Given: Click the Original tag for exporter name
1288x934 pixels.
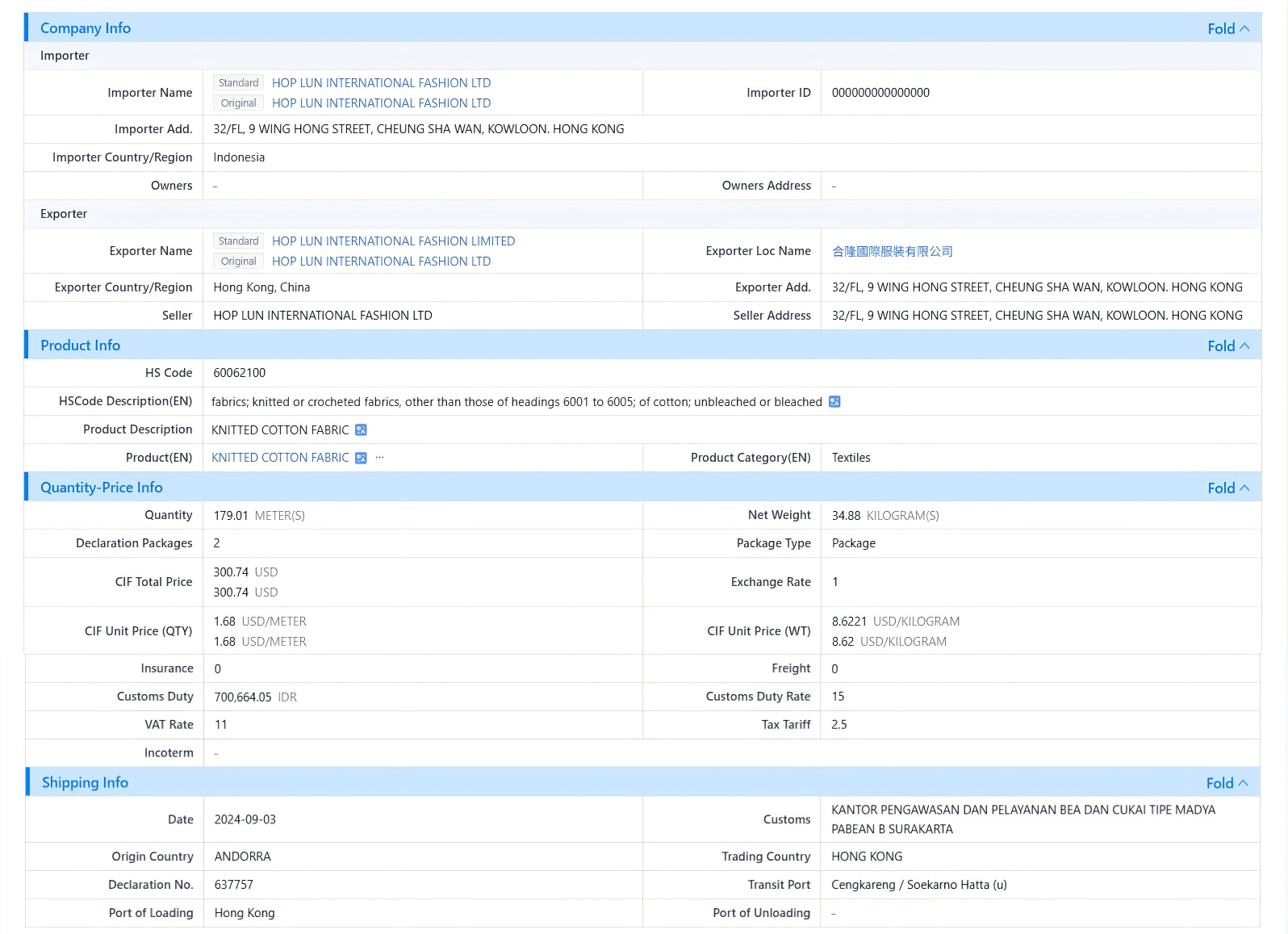Looking at the screenshot, I should pos(238,262).
